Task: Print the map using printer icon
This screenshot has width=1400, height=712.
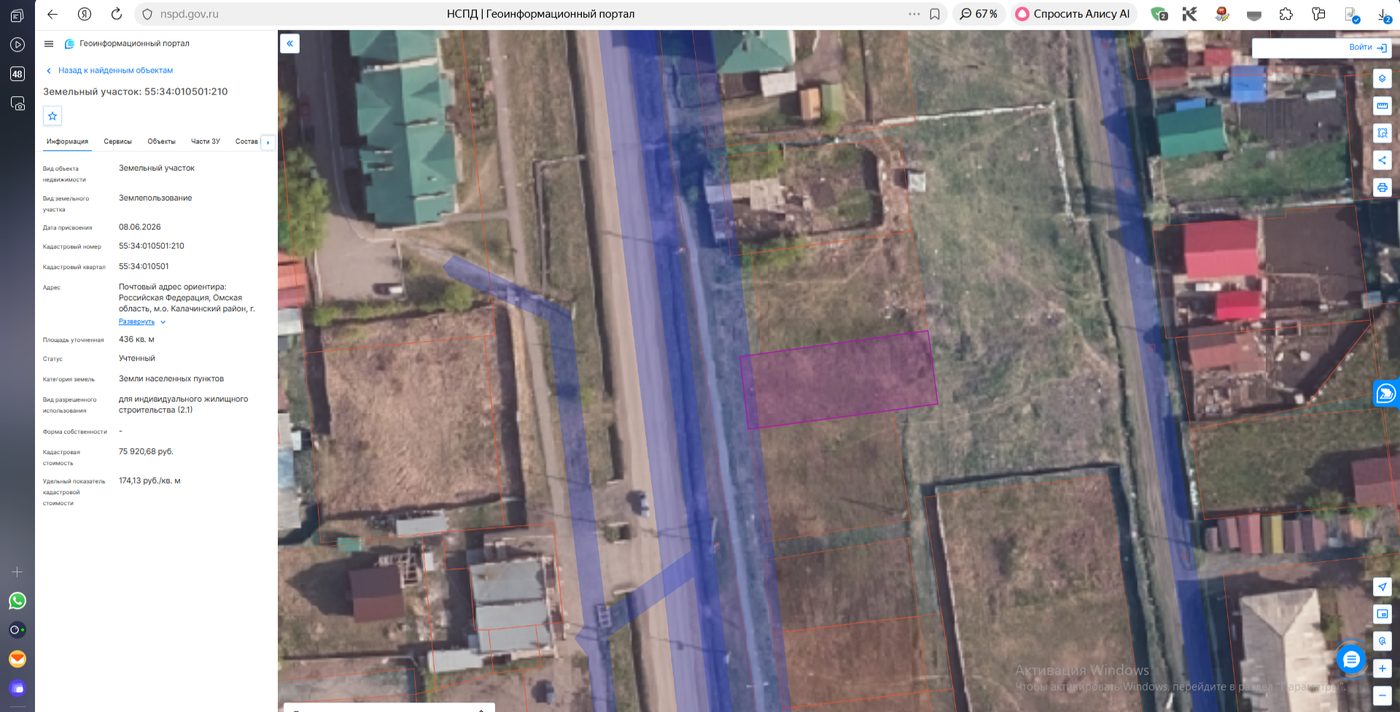Action: tap(1383, 187)
